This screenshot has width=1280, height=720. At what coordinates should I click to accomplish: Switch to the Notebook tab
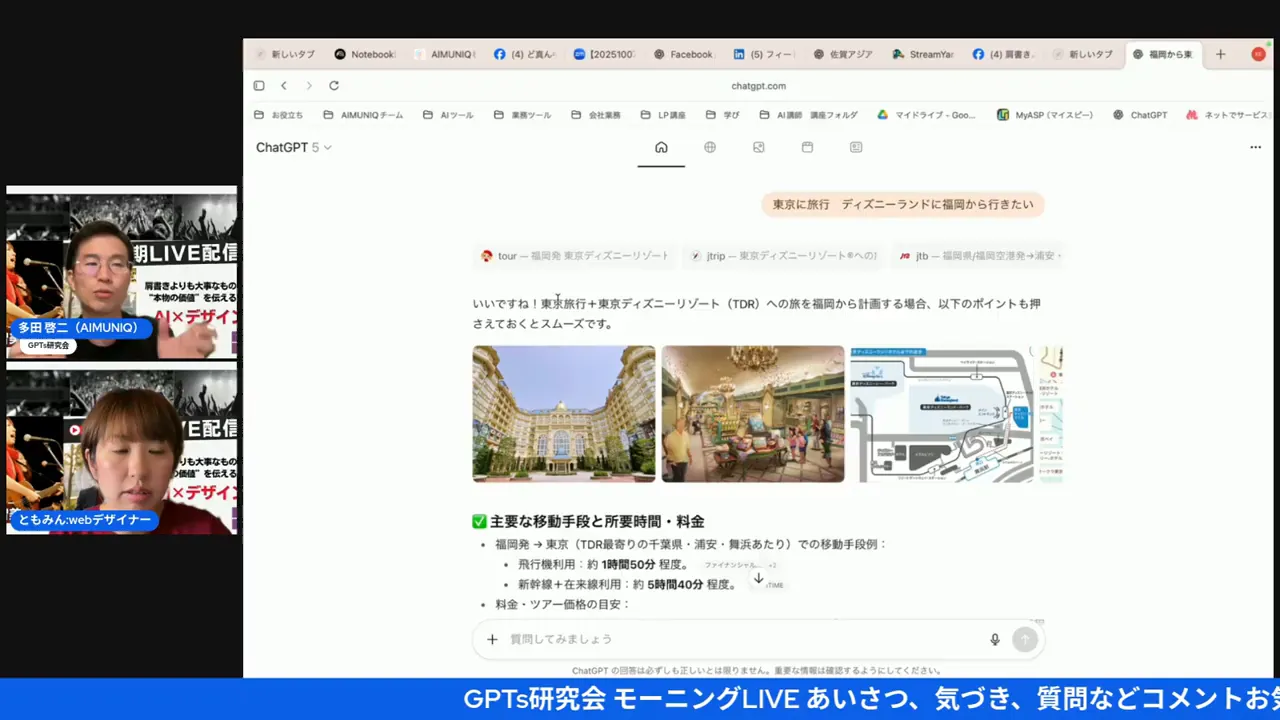click(365, 54)
